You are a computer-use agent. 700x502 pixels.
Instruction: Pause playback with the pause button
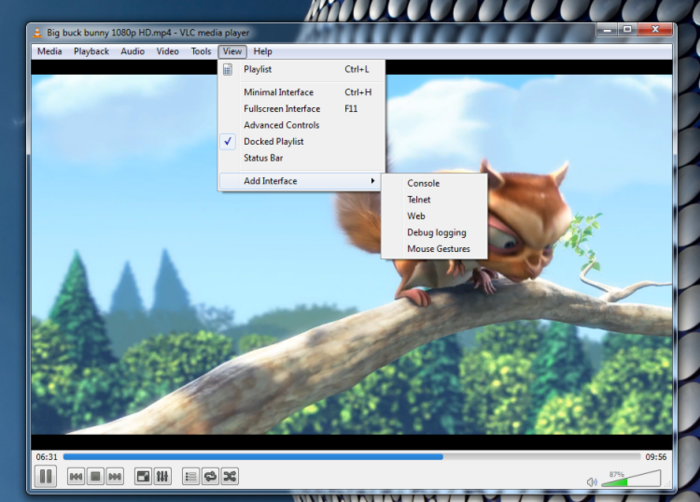click(x=46, y=476)
